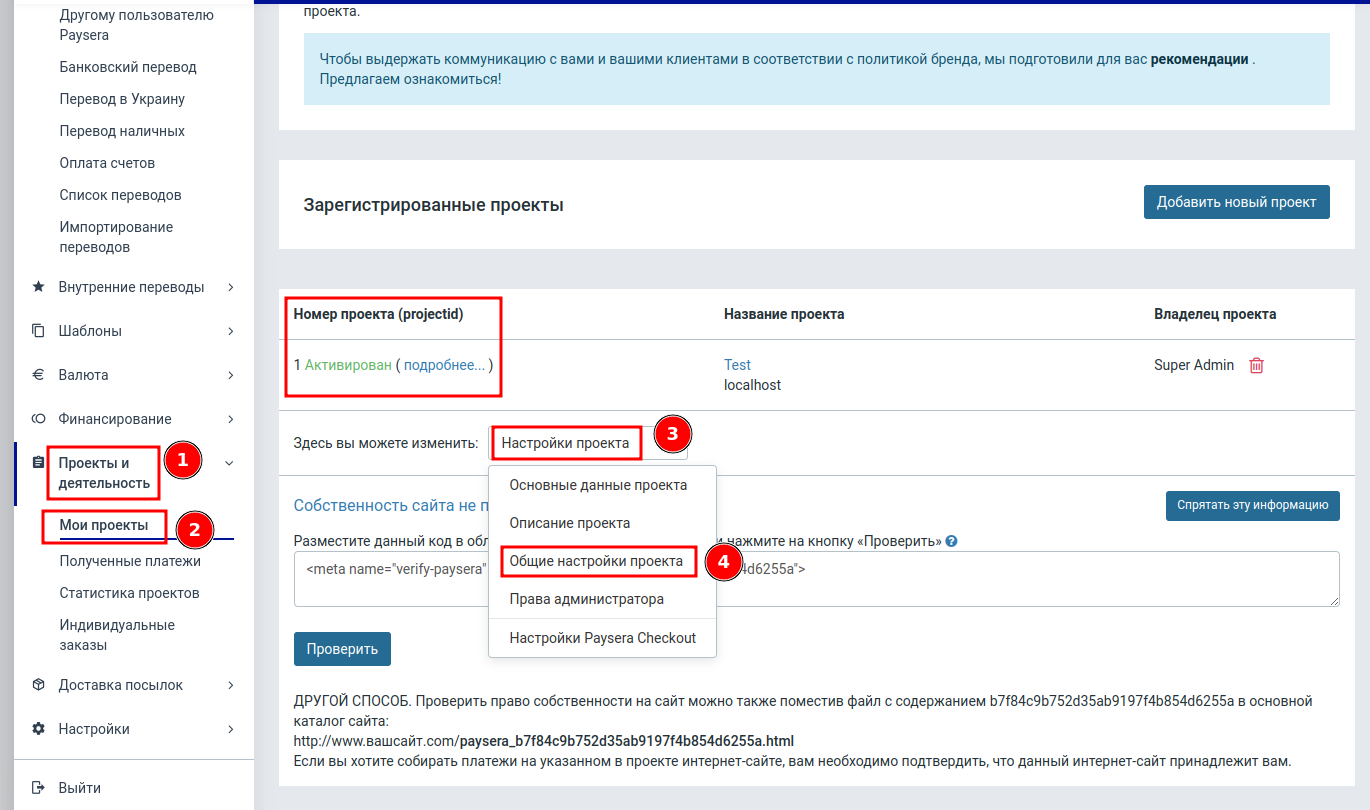Go to Перевод наличных
This screenshot has width=1370, height=810.
122,131
